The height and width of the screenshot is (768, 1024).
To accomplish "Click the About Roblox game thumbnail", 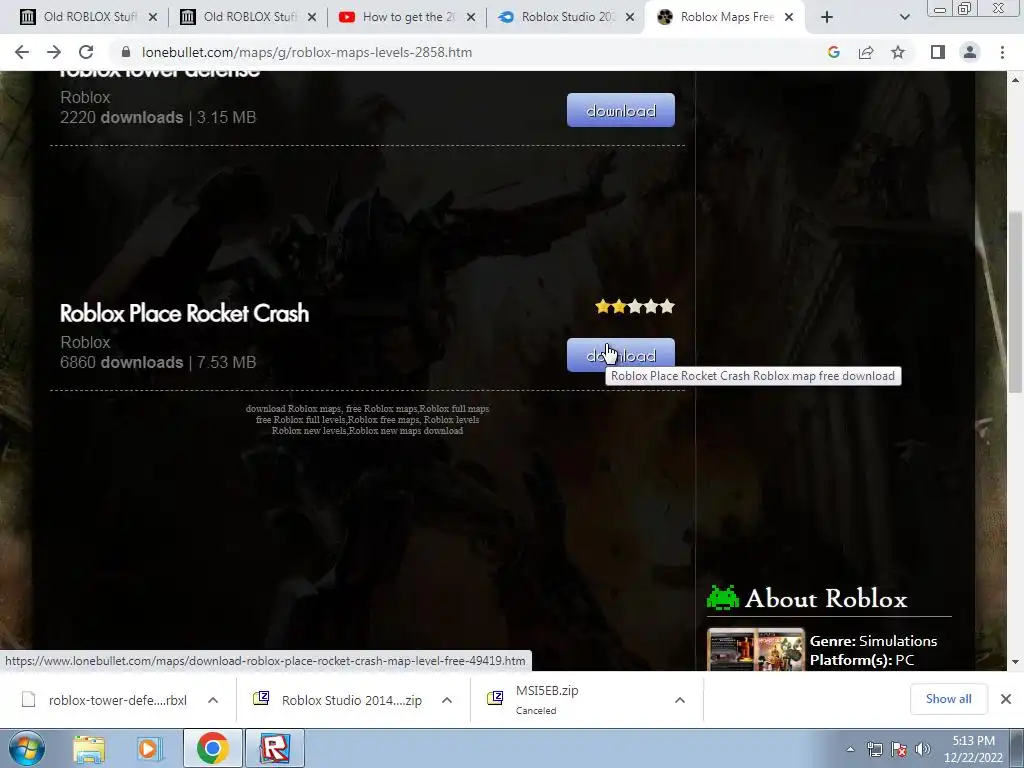I will [756, 649].
